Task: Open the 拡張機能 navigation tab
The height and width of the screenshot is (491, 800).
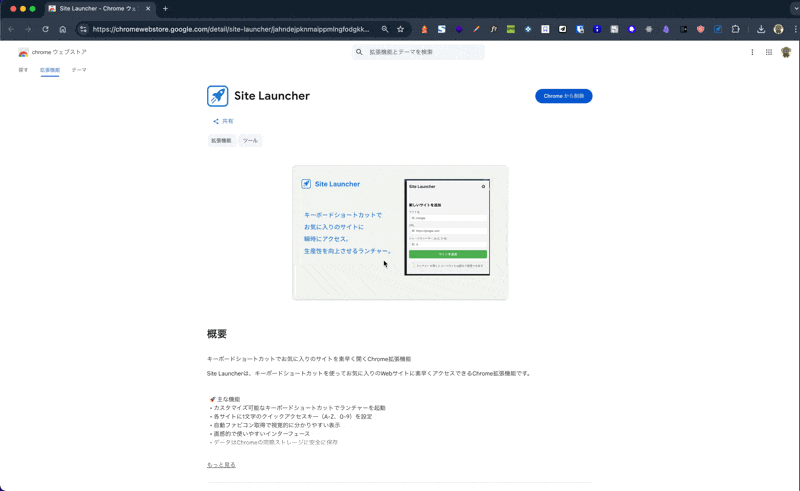Action: 50,70
